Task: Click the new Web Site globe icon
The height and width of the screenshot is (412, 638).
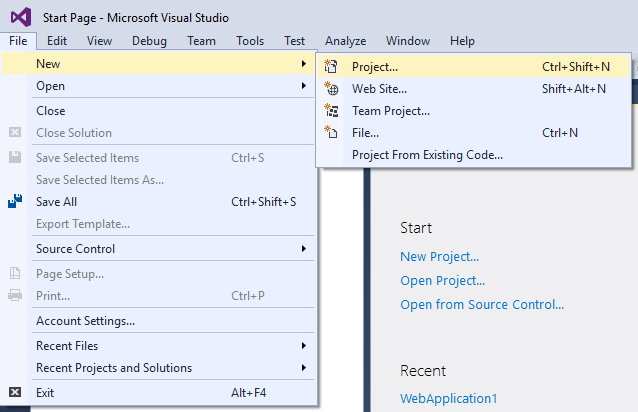Action: pos(331,88)
